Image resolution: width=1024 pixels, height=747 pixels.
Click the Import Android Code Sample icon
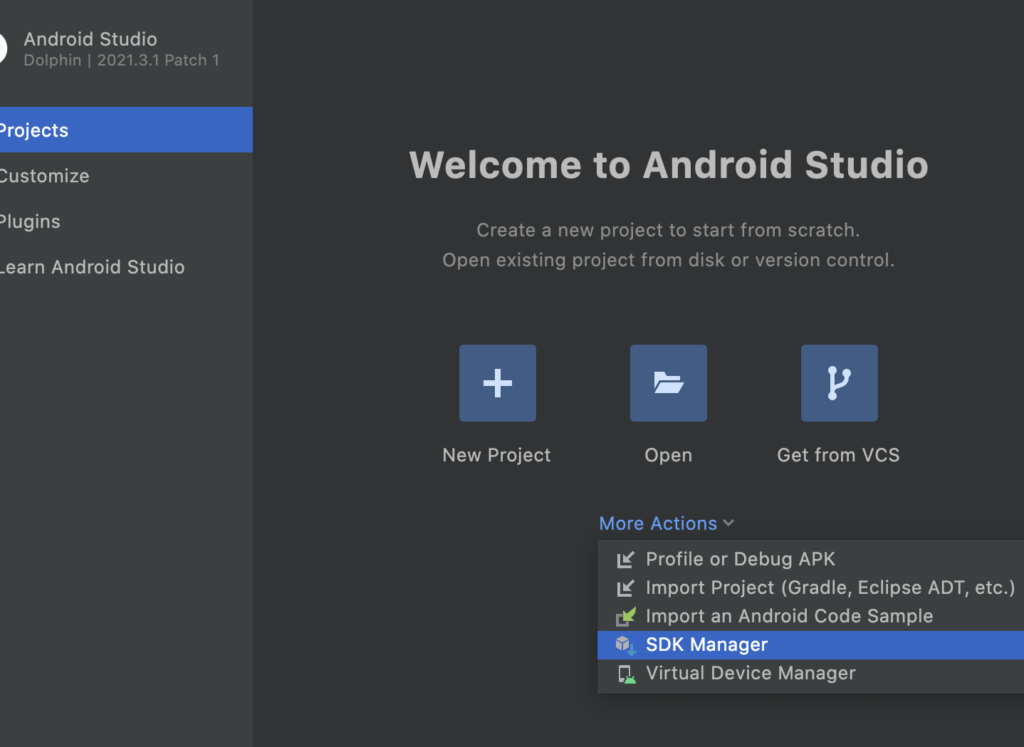point(626,616)
